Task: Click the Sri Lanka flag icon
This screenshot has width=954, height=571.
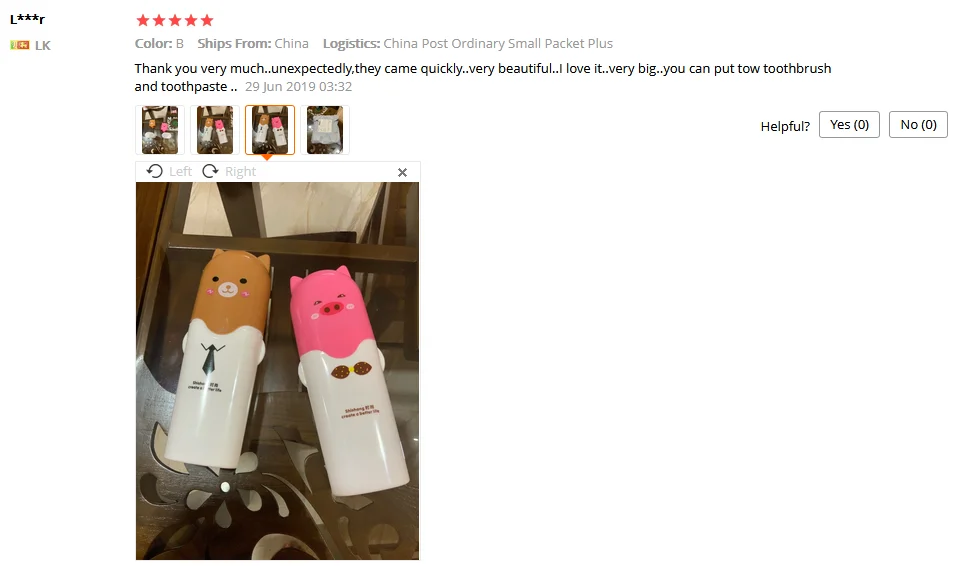Action: point(19,45)
